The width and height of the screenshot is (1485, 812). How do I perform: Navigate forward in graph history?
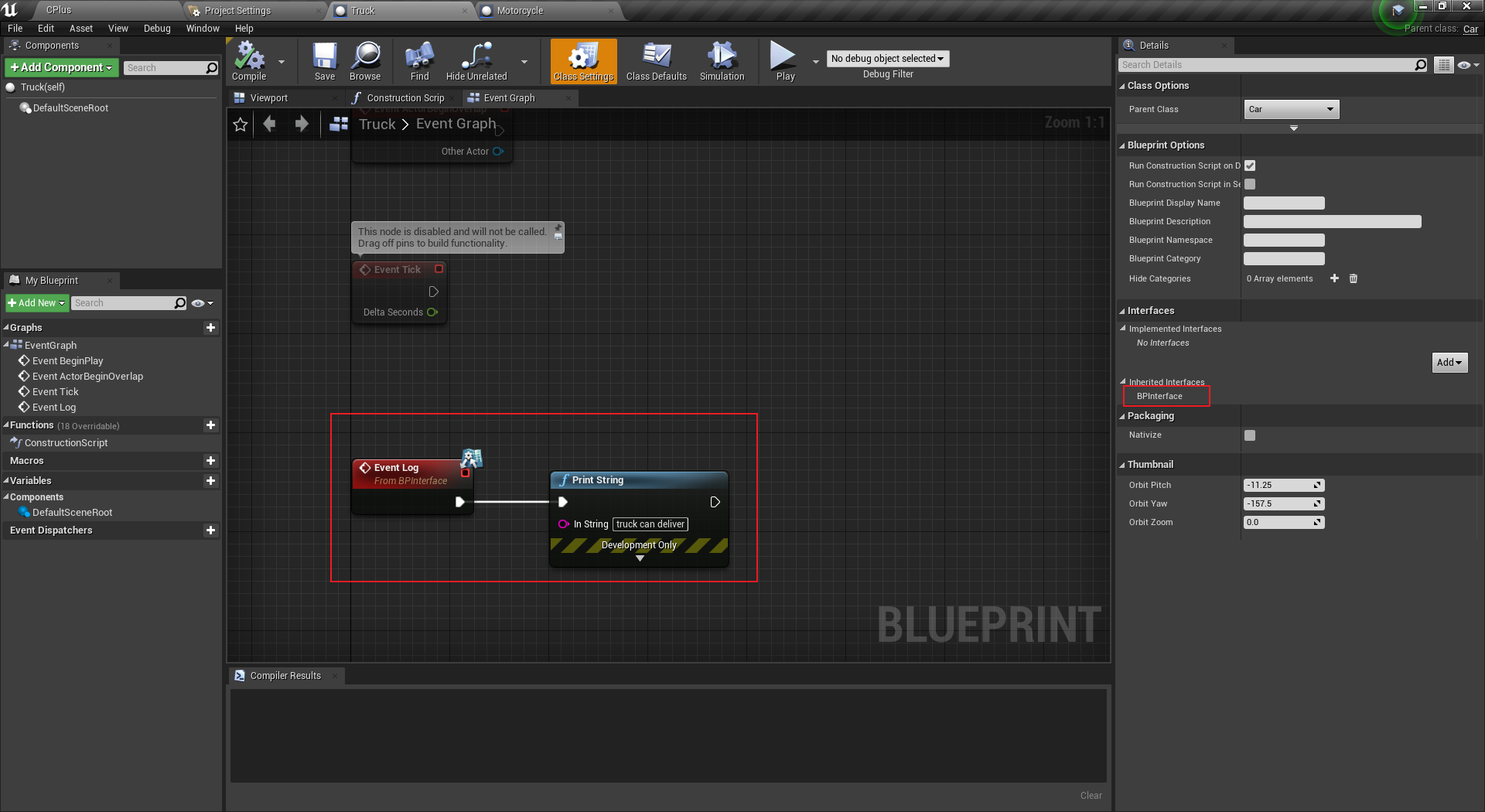(302, 124)
